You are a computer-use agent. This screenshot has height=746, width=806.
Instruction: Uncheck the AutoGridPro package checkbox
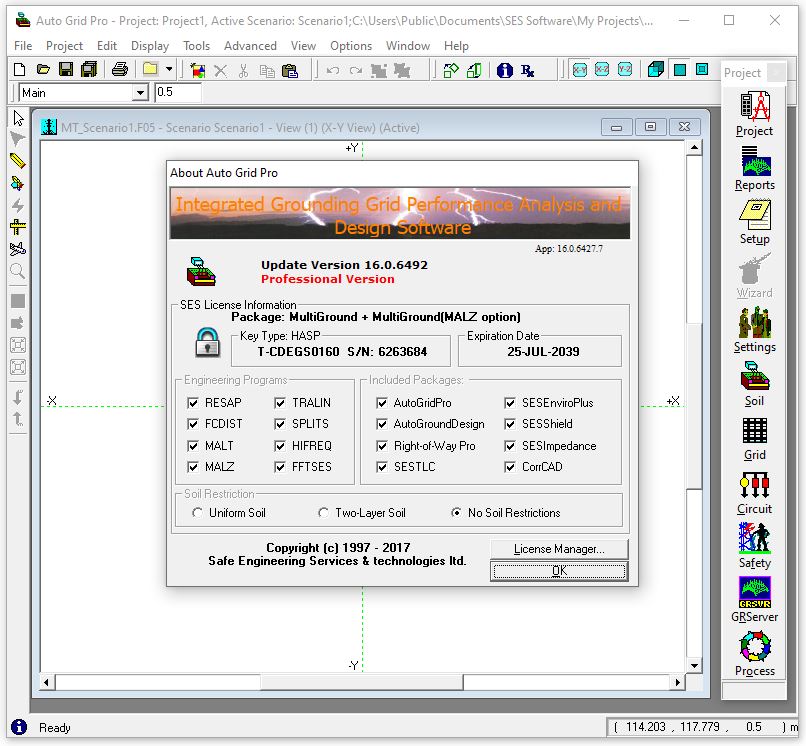382,403
